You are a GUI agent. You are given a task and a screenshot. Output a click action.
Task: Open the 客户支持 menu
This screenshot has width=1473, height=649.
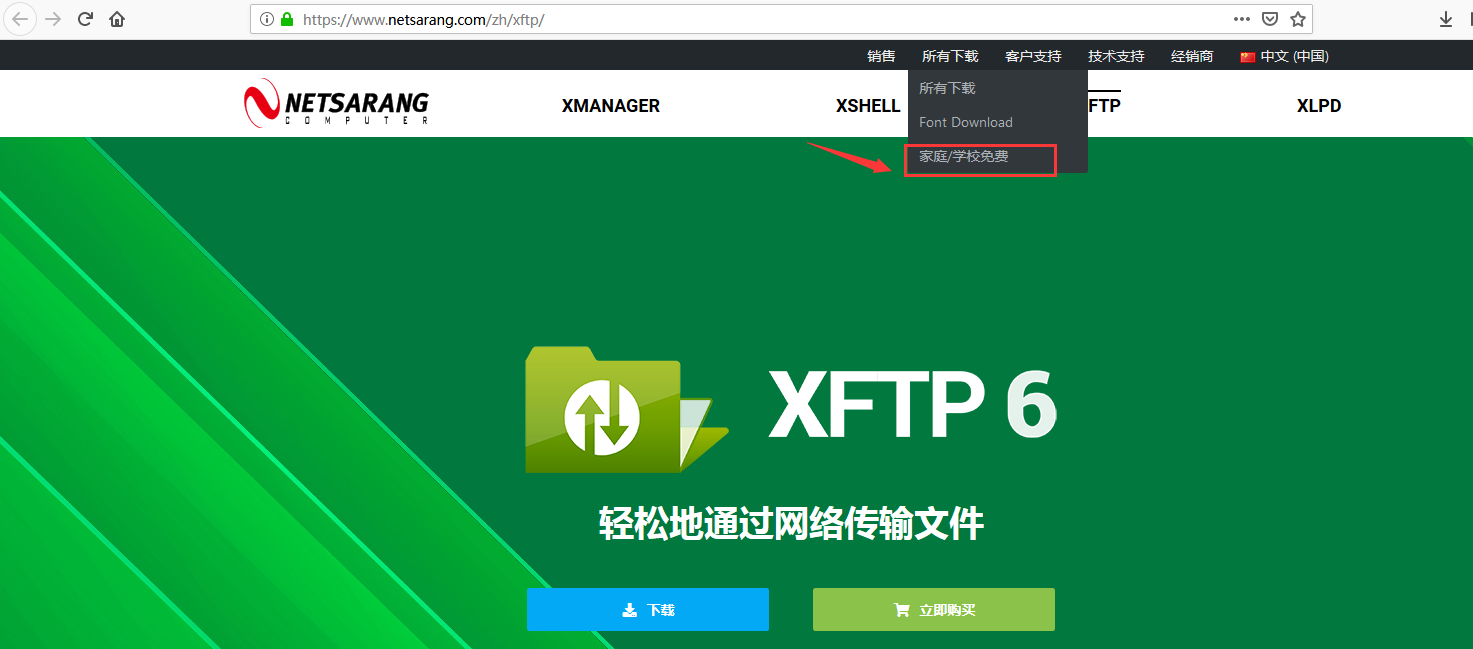pyautogui.click(x=1033, y=56)
